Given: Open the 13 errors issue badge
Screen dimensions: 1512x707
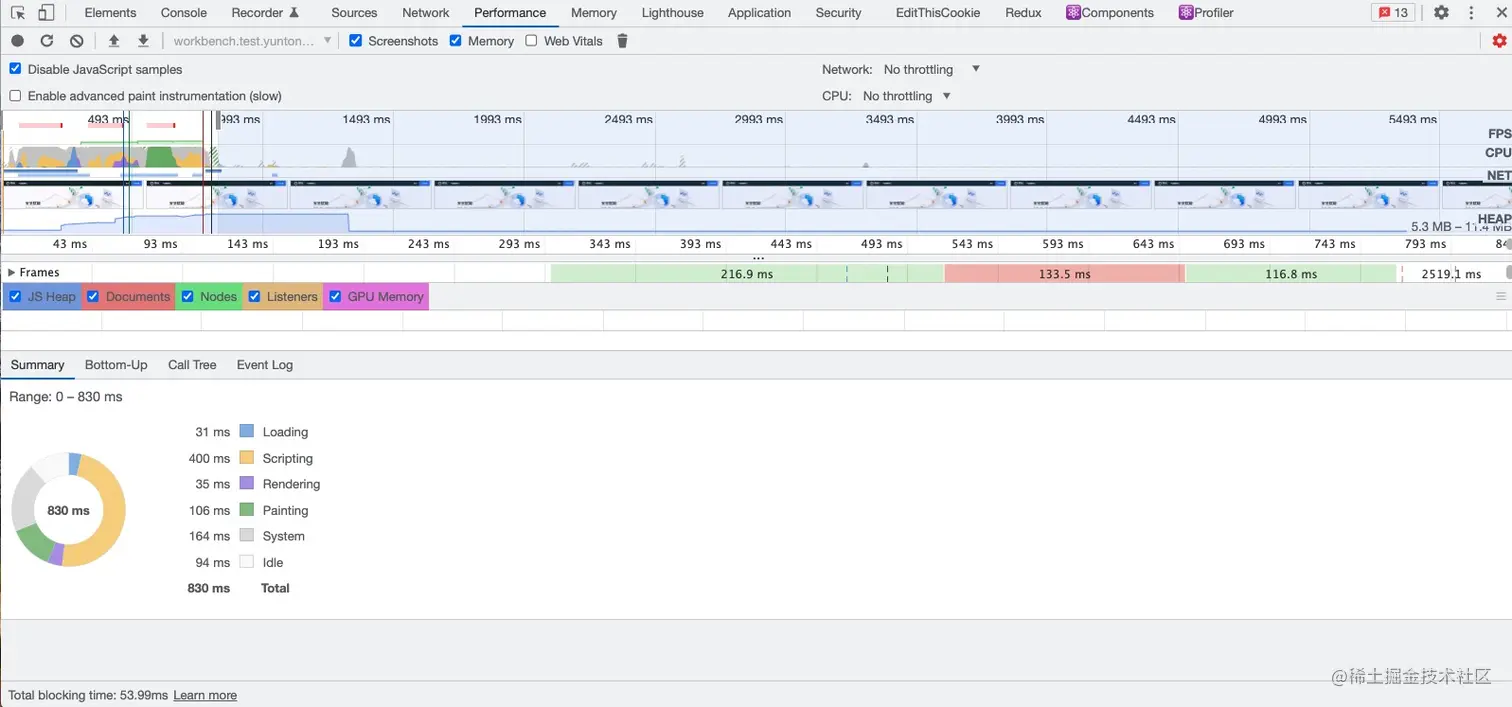Looking at the screenshot, I should (x=1393, y=13).
